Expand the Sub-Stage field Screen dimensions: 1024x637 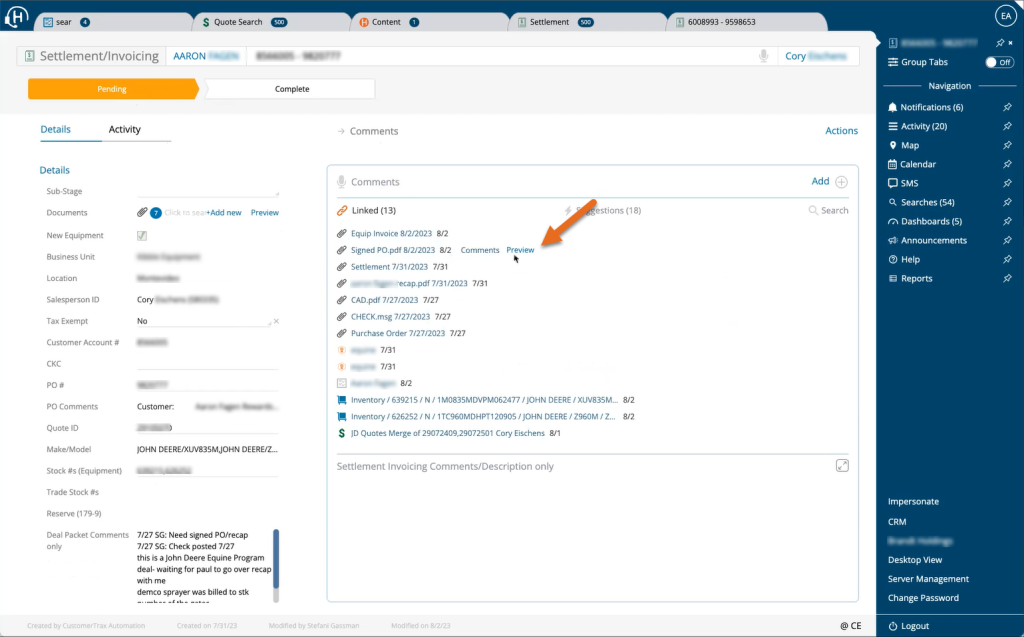[207, 190]
